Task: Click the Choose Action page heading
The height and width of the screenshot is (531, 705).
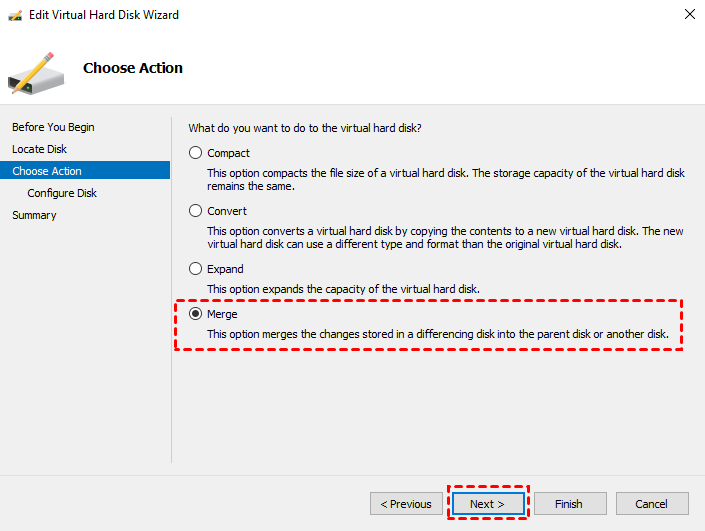Action: (x=133, y=68)
